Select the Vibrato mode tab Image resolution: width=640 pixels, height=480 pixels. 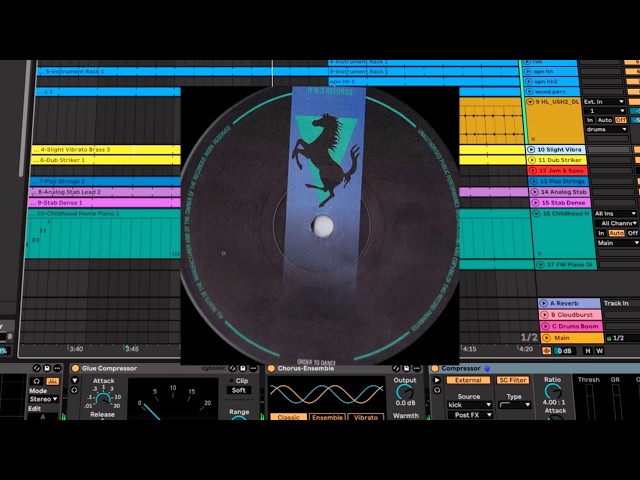[x=366, y=417]
